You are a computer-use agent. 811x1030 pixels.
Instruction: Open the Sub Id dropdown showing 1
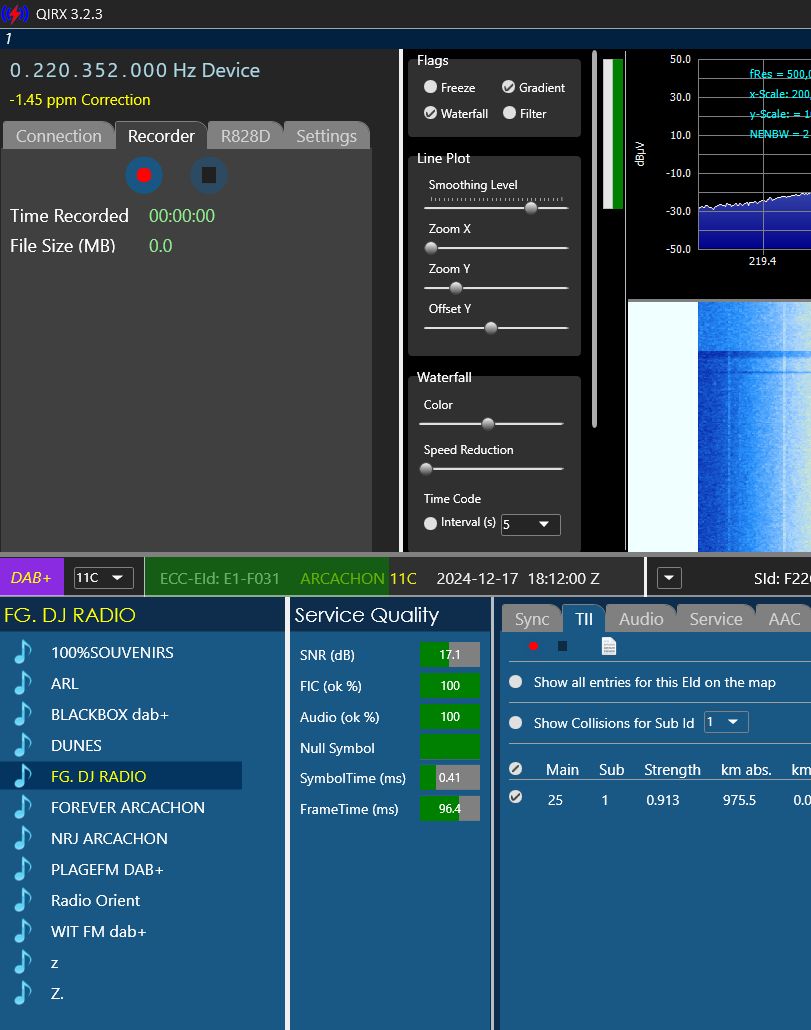726,722
